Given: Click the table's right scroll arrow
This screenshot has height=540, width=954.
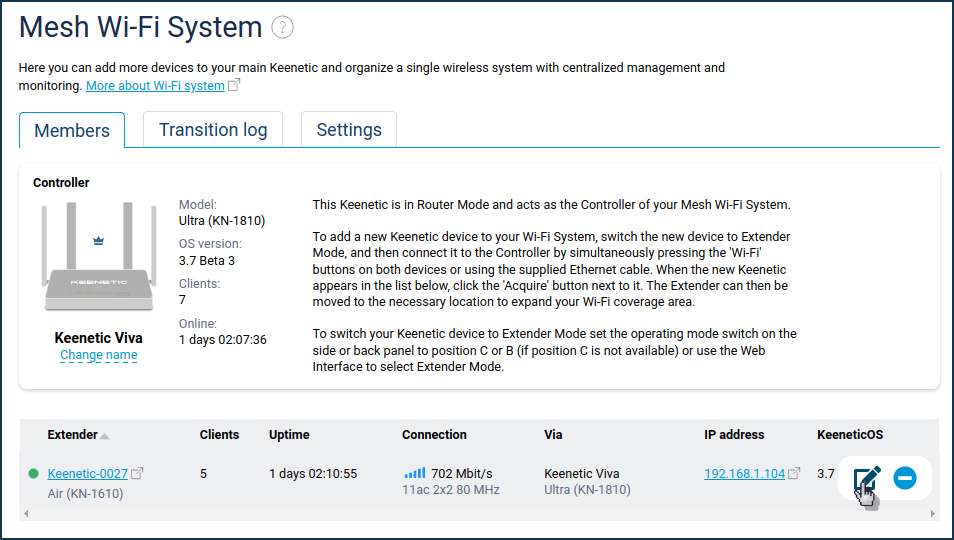Looking at the screenshot, I should coord(933,513).
